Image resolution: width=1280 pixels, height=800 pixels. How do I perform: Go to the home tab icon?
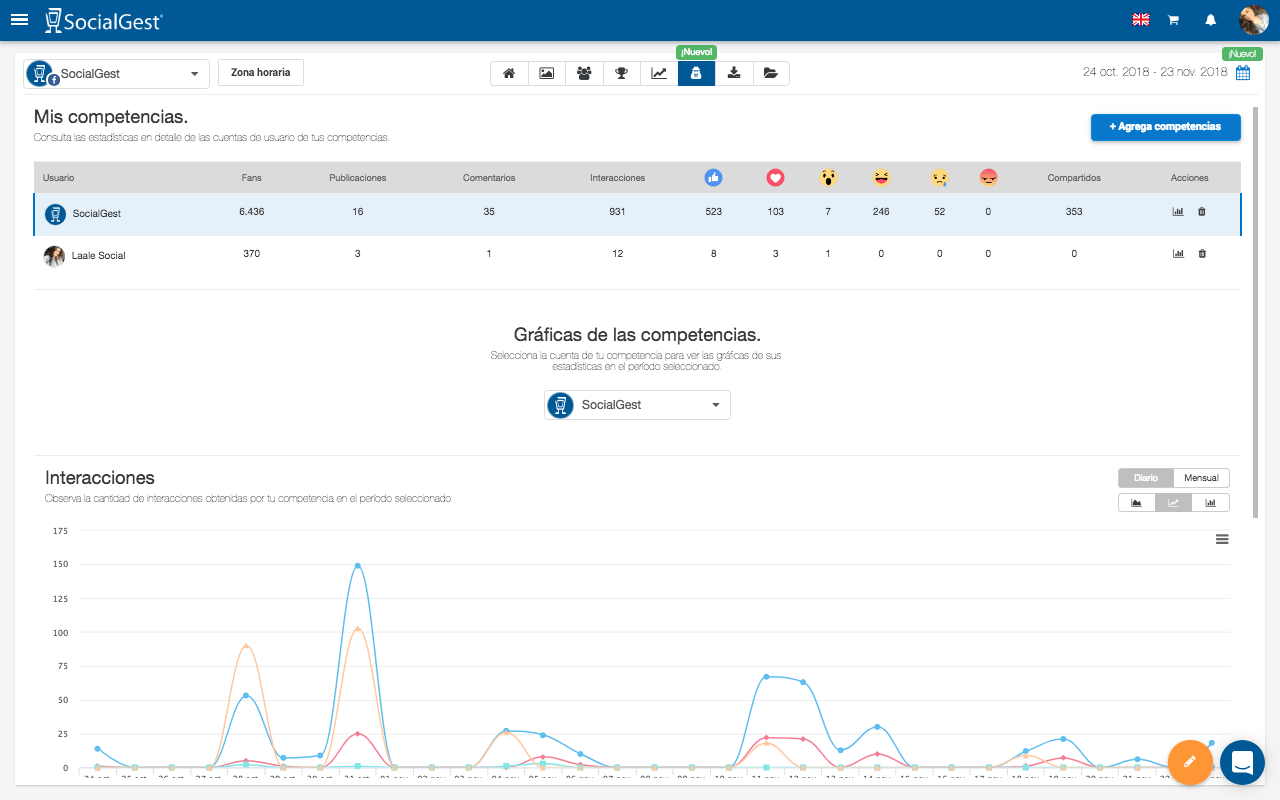click(x=509, y=73)
